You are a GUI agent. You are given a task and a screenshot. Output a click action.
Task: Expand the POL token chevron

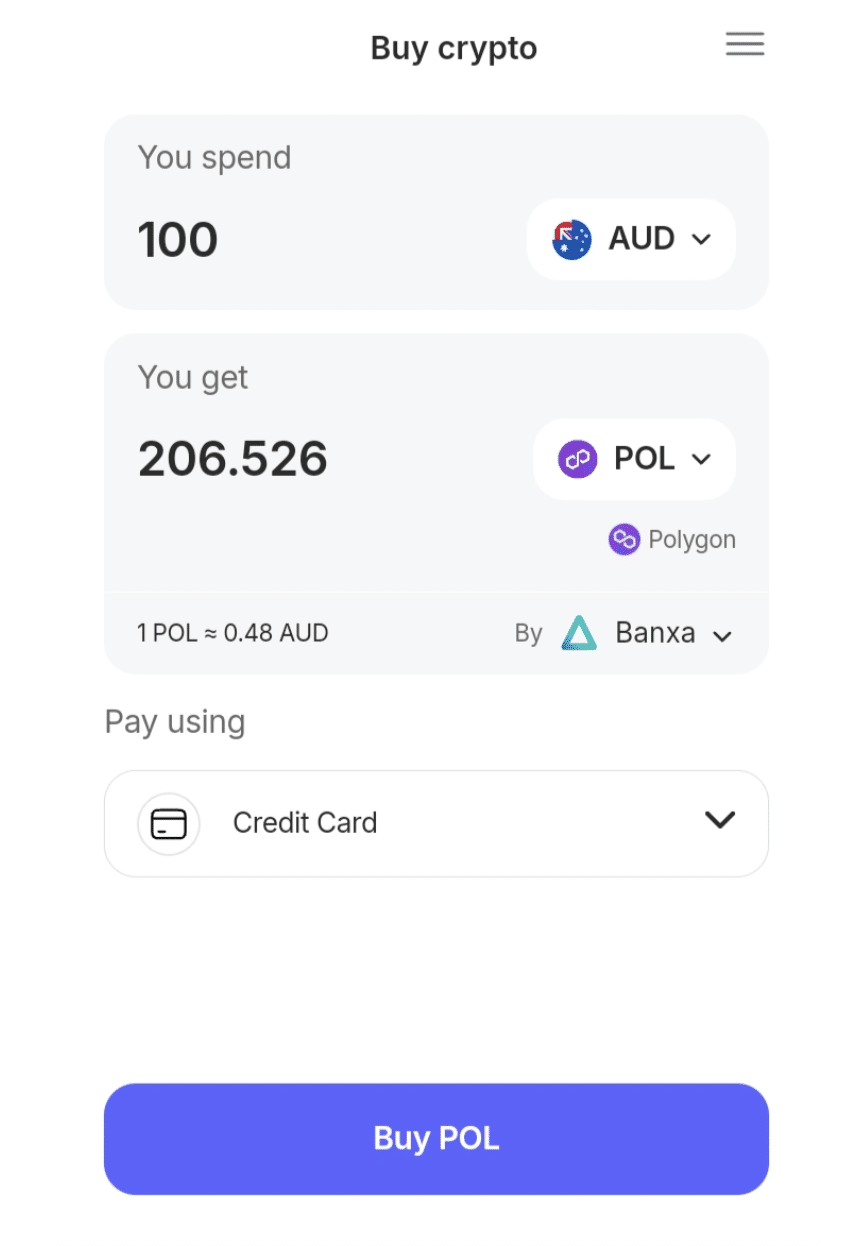[702, 459]
